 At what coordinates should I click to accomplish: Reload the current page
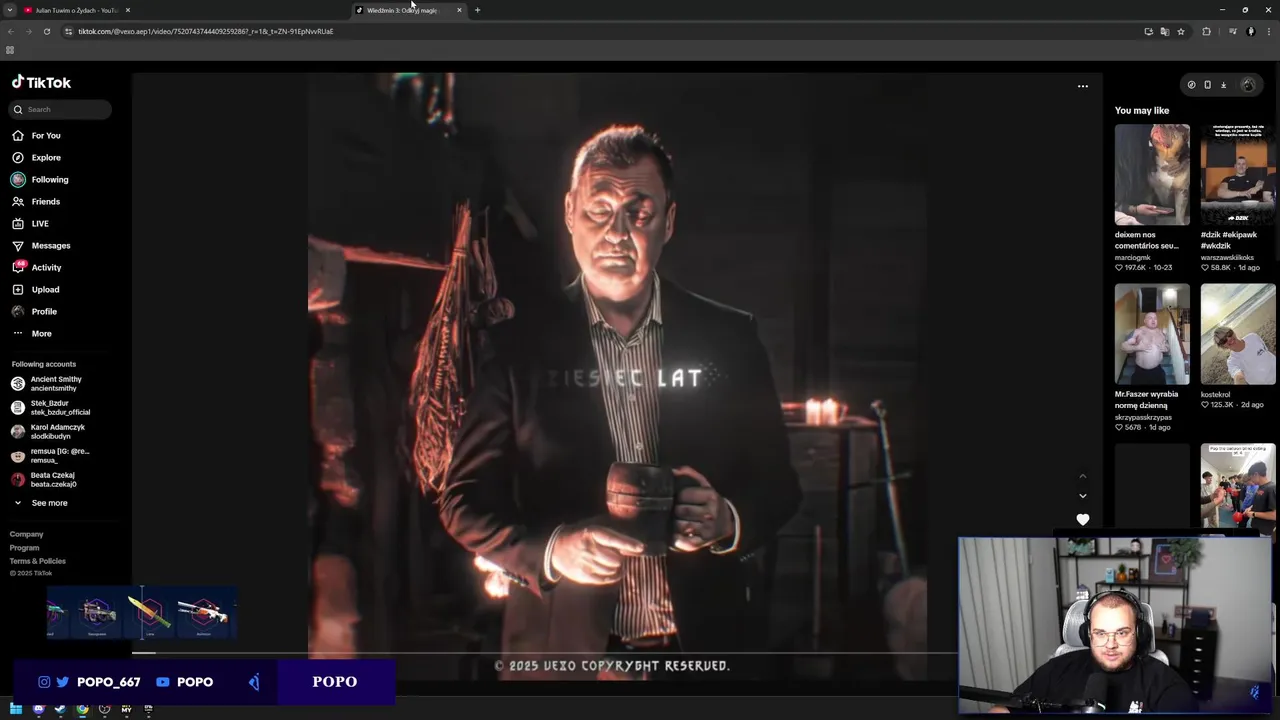(46, 31)
